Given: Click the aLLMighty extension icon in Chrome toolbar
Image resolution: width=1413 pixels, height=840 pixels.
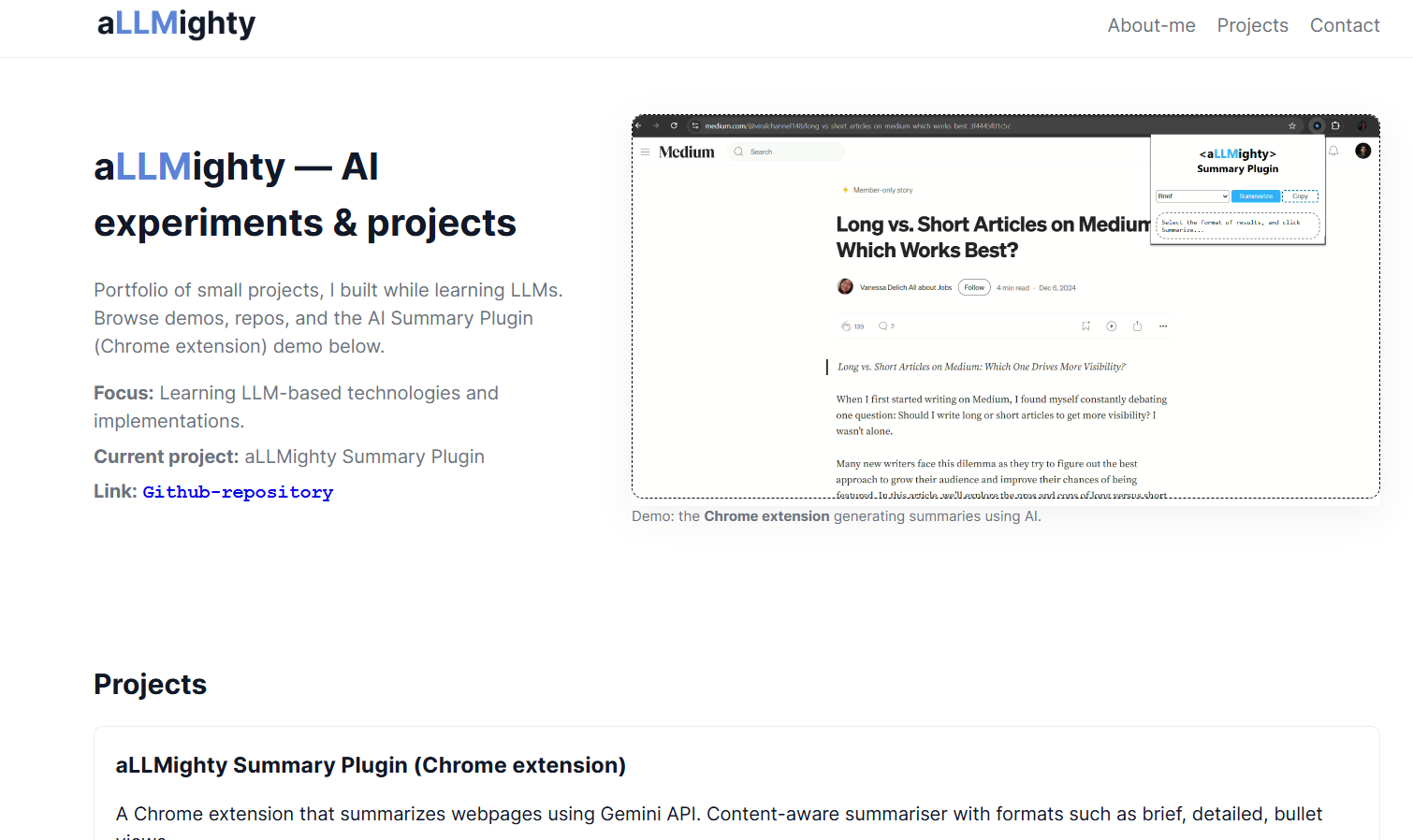Looking at the screenshot, I should [1317, 125].
